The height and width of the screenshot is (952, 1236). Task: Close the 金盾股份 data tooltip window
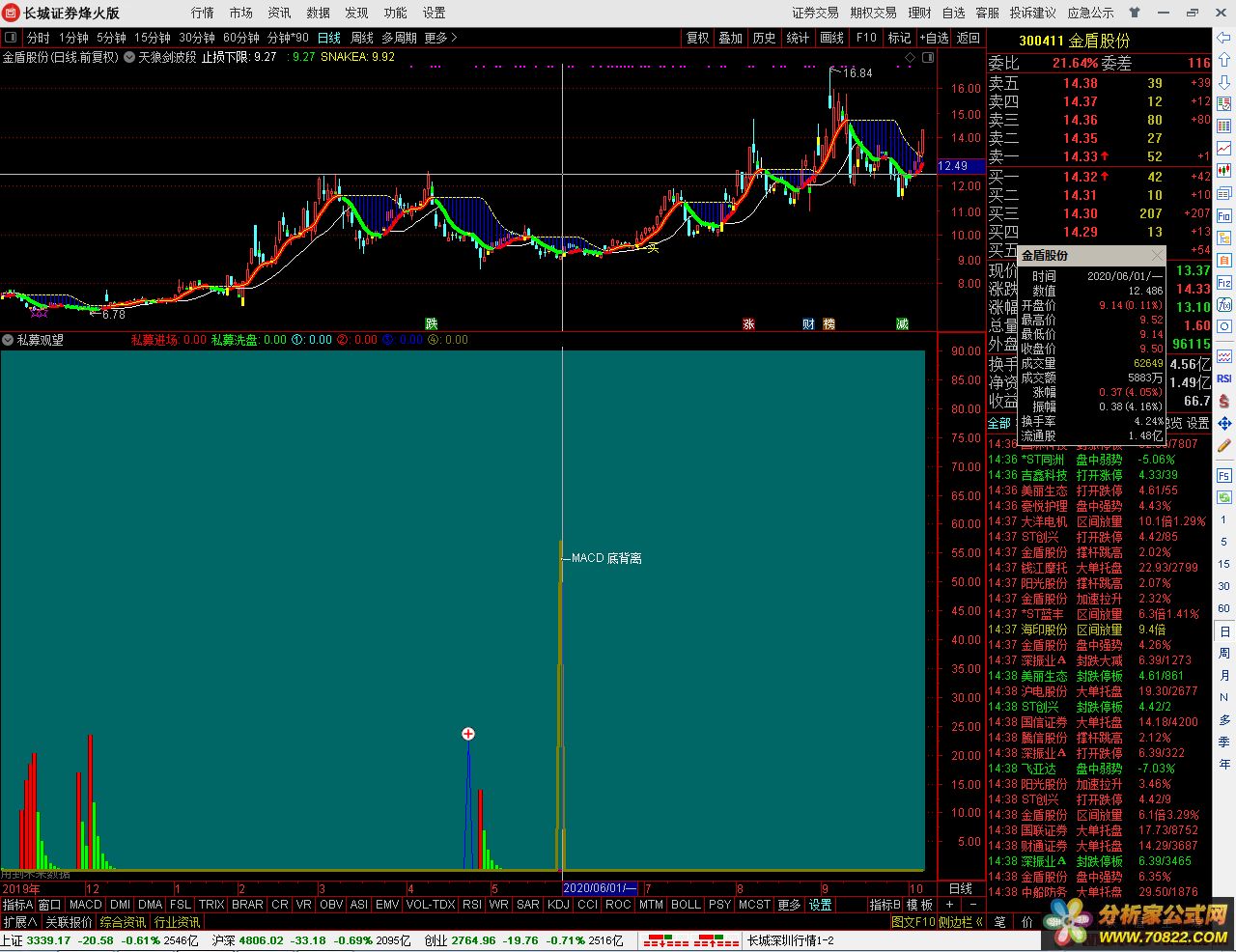click(x=1157, y=255)
